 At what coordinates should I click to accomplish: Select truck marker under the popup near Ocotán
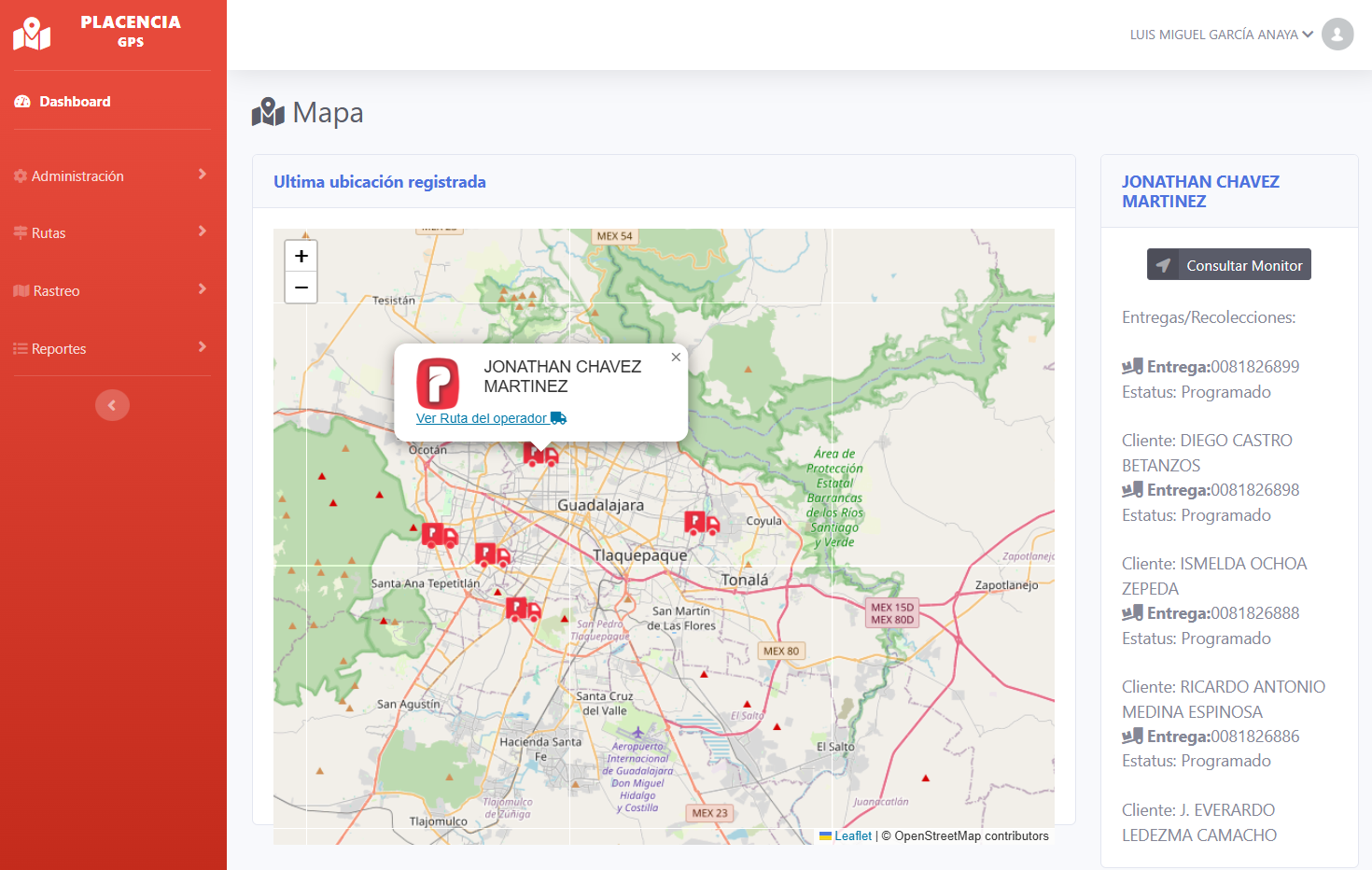coord(540,455)
